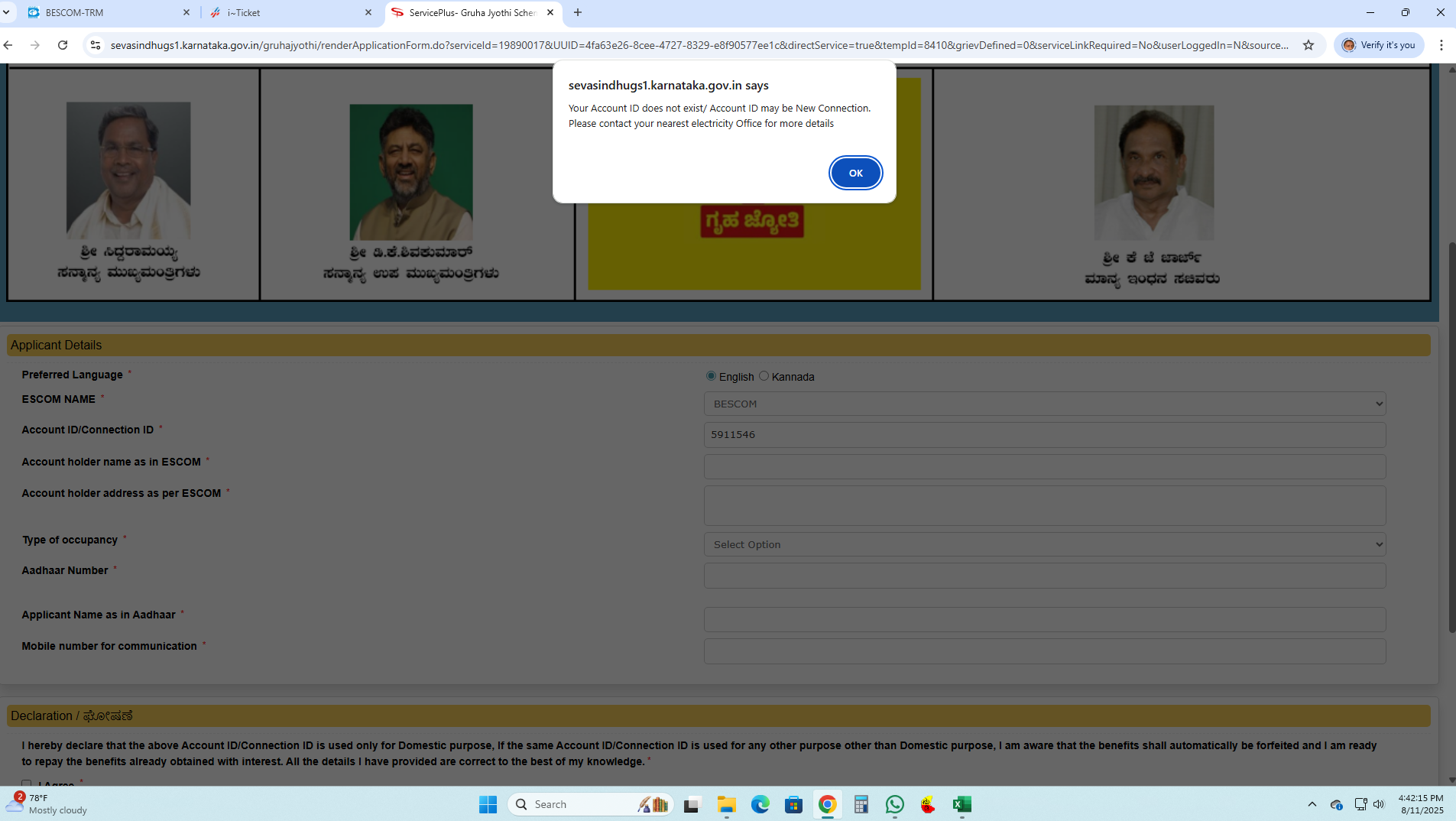Viewport: 1456px width, 821px height.
Task: Close the ServicePlus Gruha Jyothi tab
Action: pyautogui.click(x=550, y=12)
